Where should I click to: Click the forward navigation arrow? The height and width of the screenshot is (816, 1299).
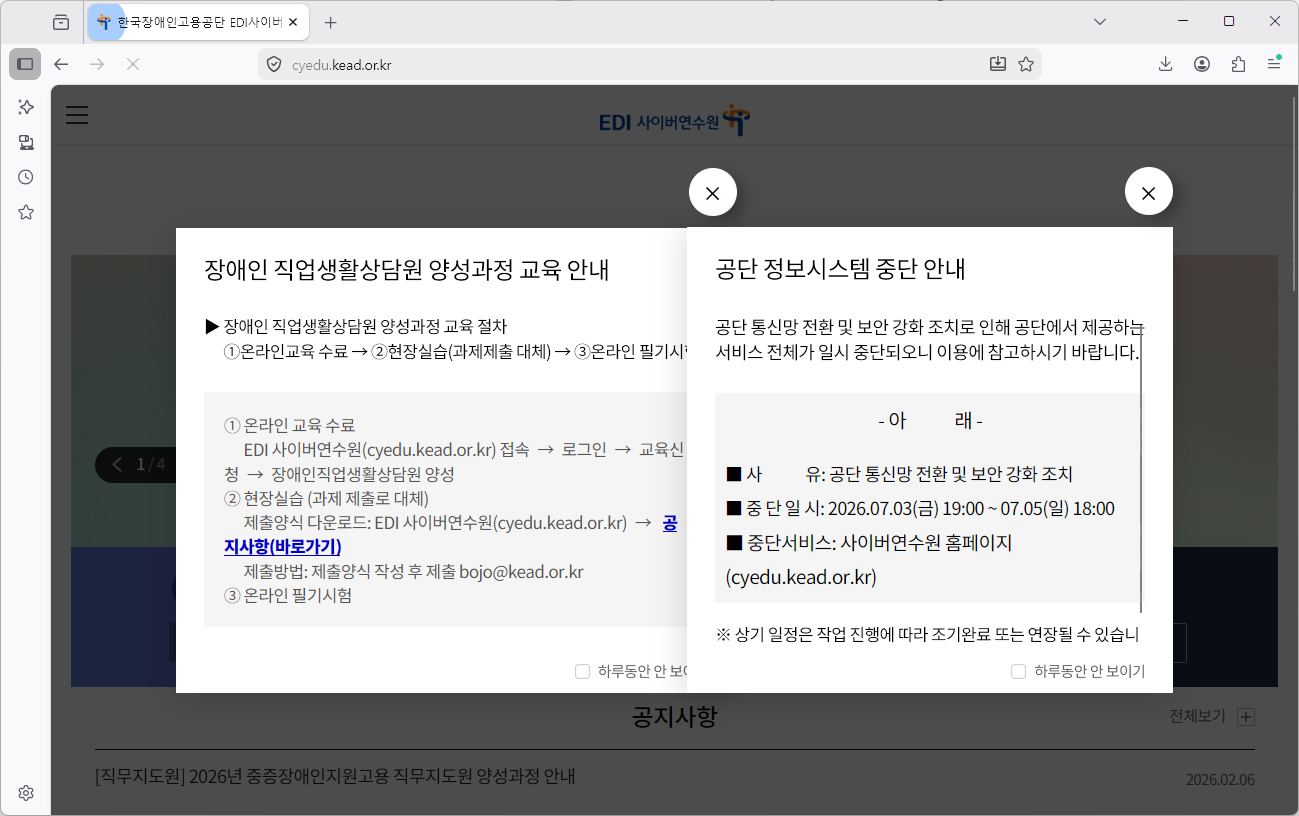97,64
